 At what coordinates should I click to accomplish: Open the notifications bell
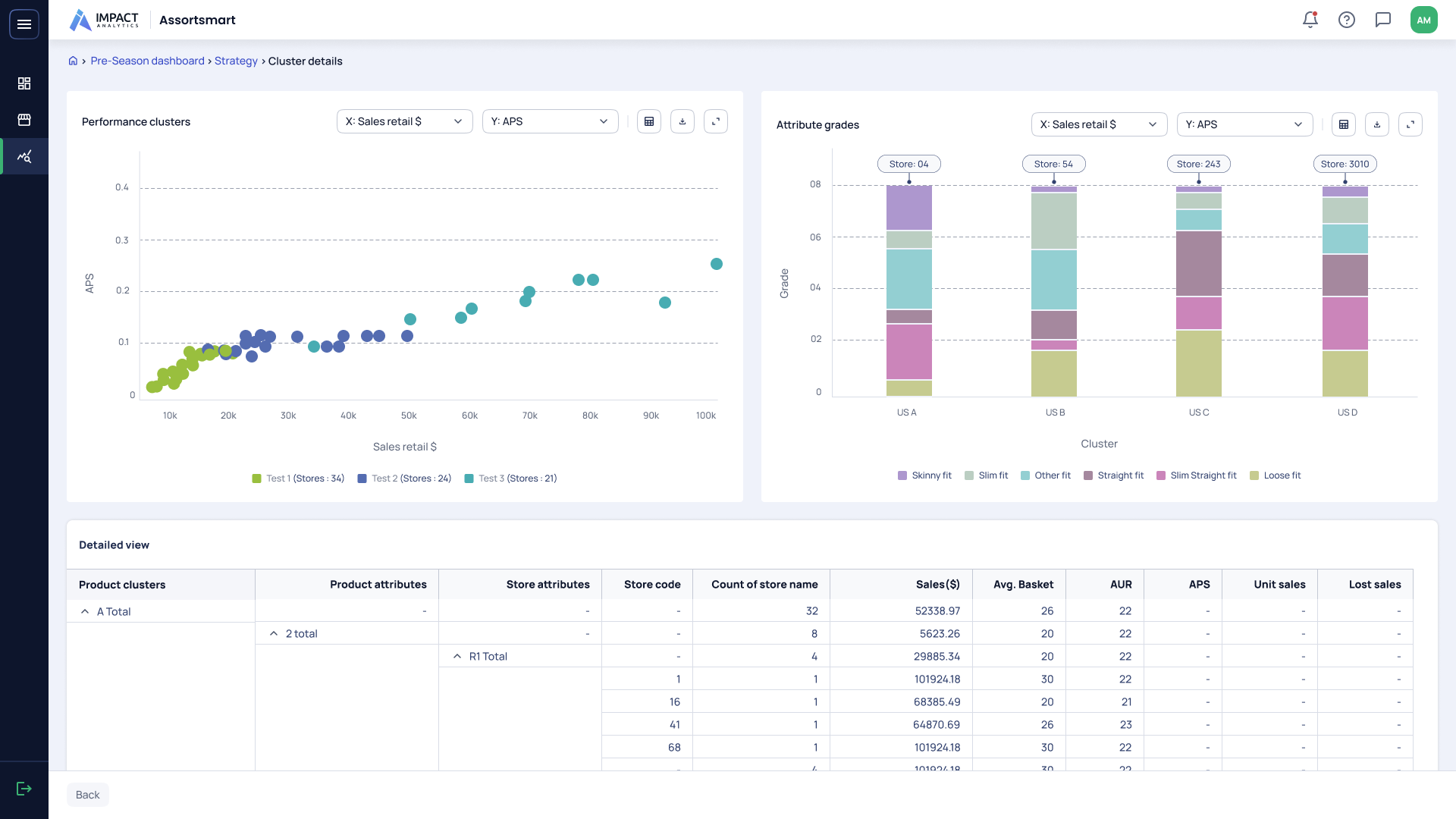1310,20
